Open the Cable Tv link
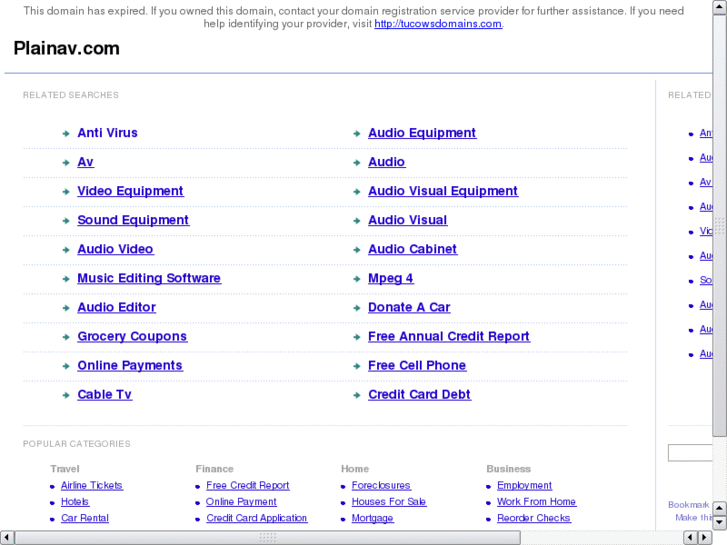 pos(105,395)
